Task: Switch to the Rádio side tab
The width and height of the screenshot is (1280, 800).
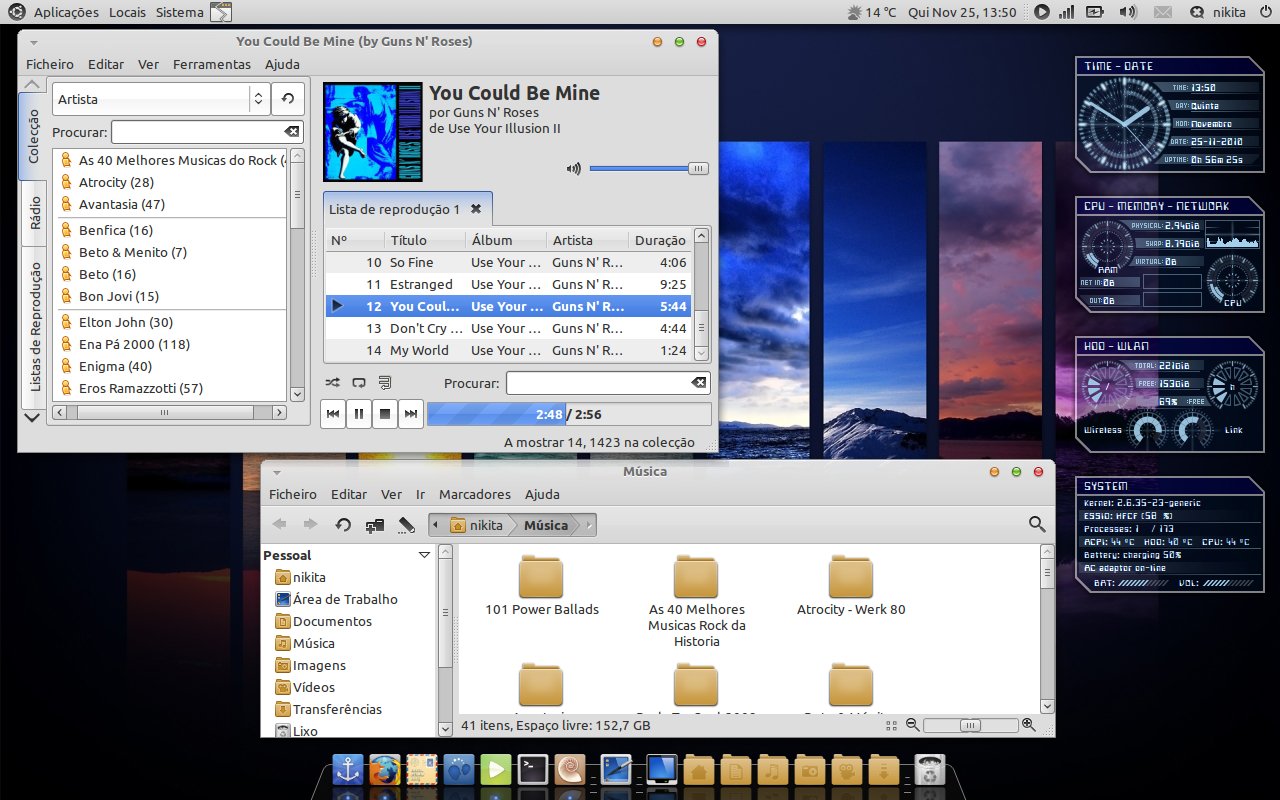Action: (x=33, y=213)
